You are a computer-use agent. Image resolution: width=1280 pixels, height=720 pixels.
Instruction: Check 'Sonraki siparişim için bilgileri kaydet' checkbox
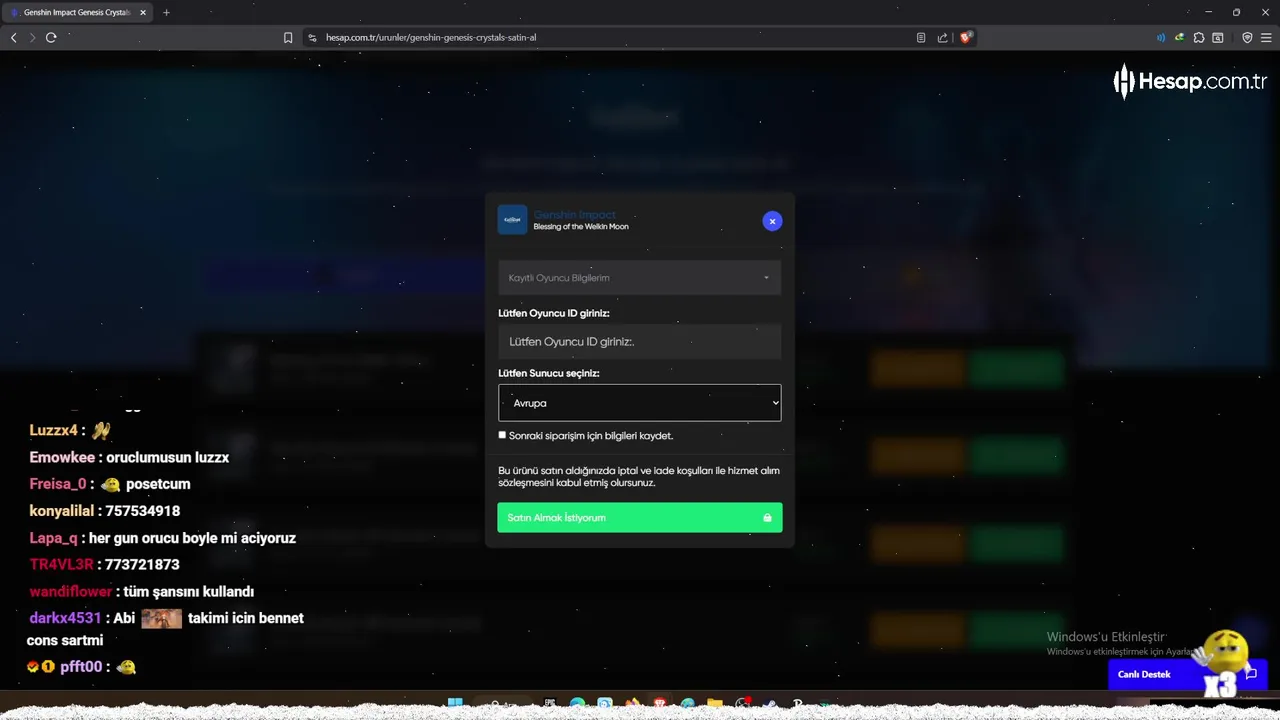tap(502, 435)
